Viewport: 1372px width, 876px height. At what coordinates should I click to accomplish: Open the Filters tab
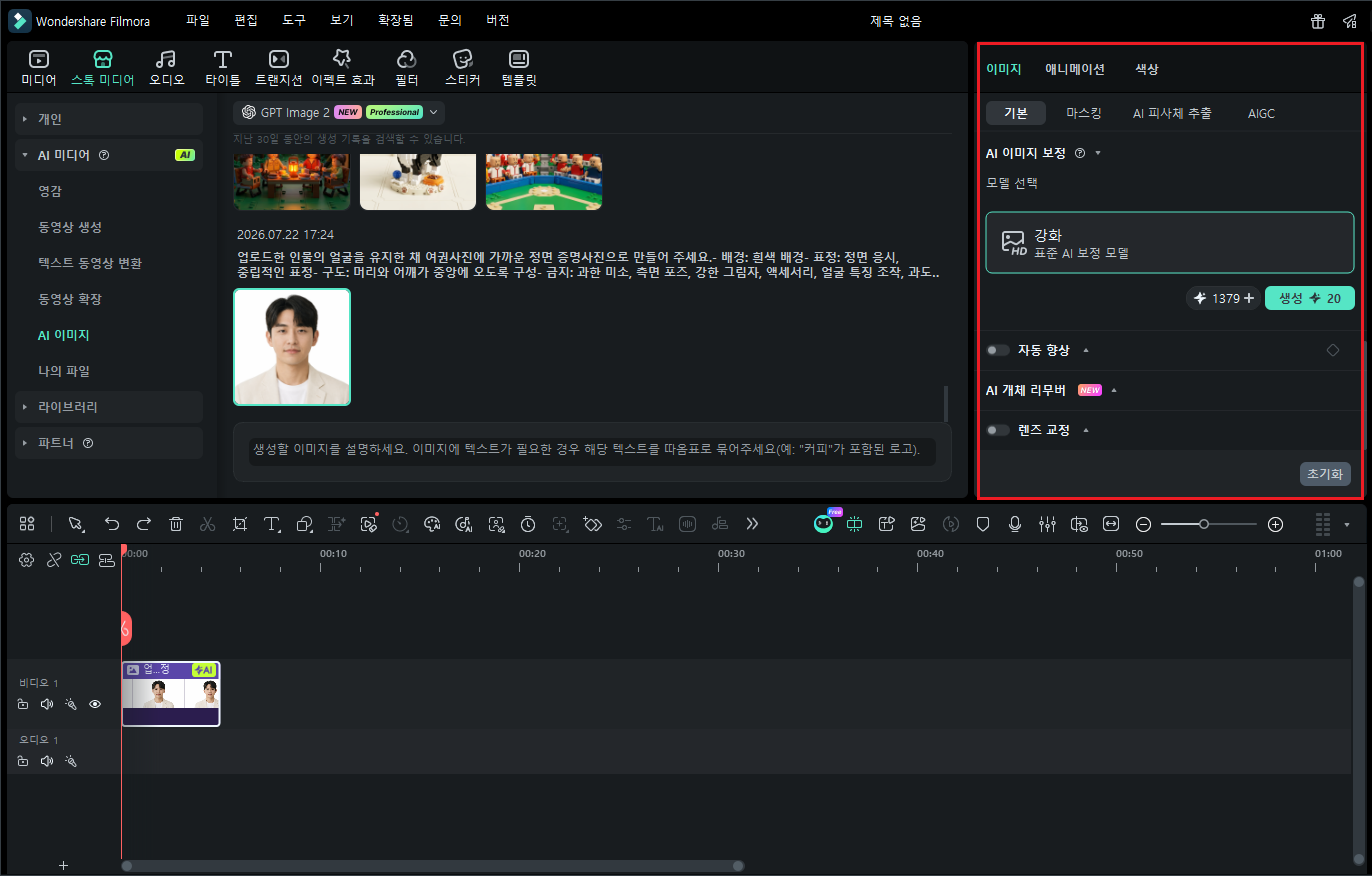(406, 68)
